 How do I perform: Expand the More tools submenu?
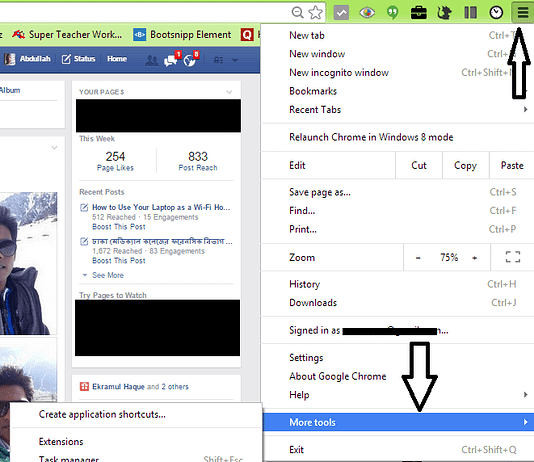(398, 423)
